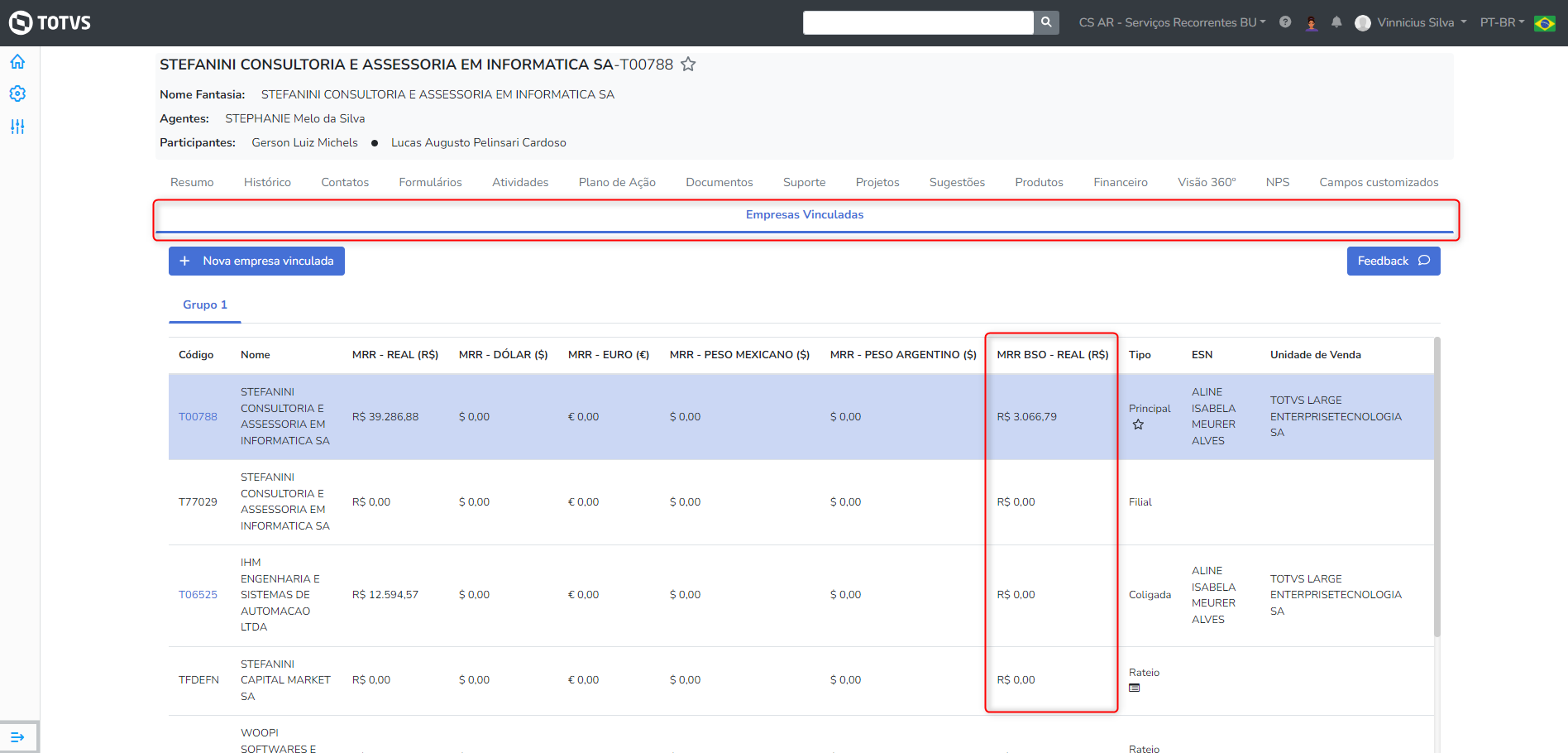Image resolution: width=1568 pixels, height=753 pixels.
Task: Go to the Contatos tab
Action: click(345, 182)
